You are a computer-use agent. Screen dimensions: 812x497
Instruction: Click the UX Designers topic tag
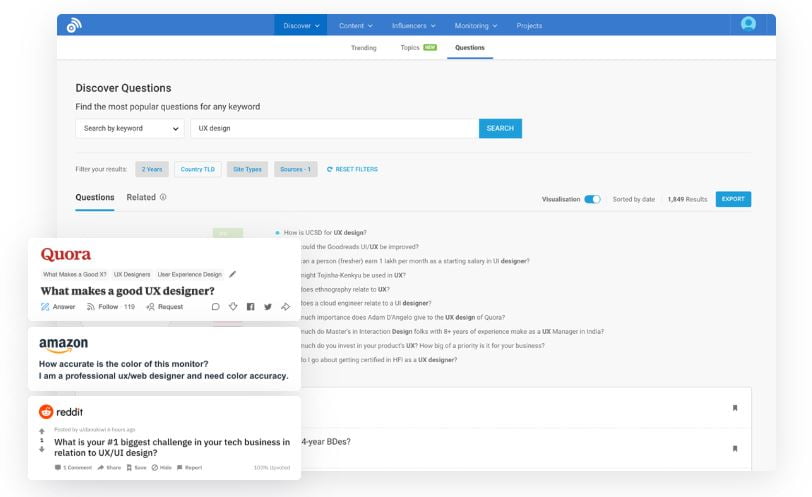pyautogui.click(x=132, y=274)
